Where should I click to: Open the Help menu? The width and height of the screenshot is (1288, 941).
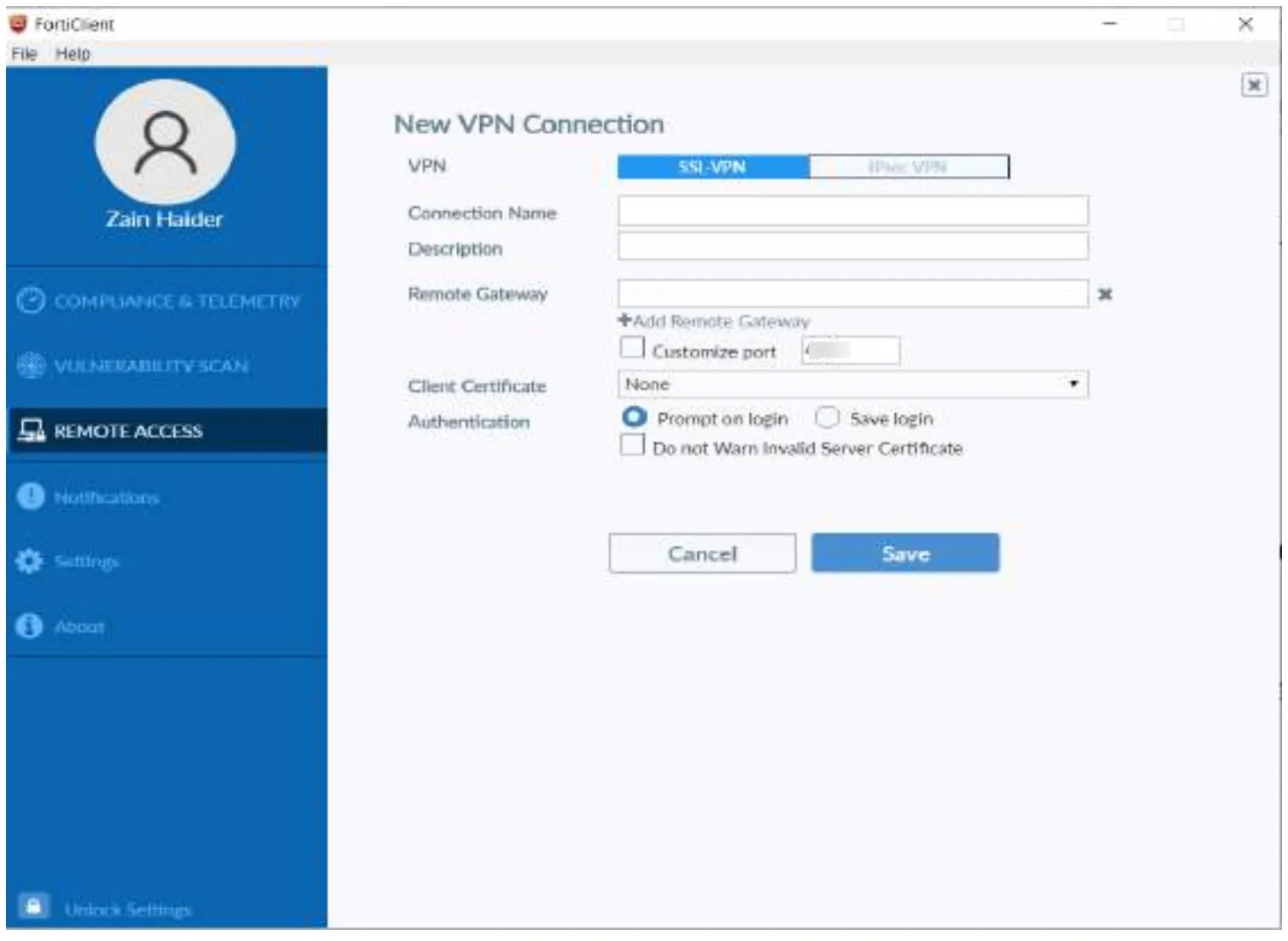tap(73, 54)
